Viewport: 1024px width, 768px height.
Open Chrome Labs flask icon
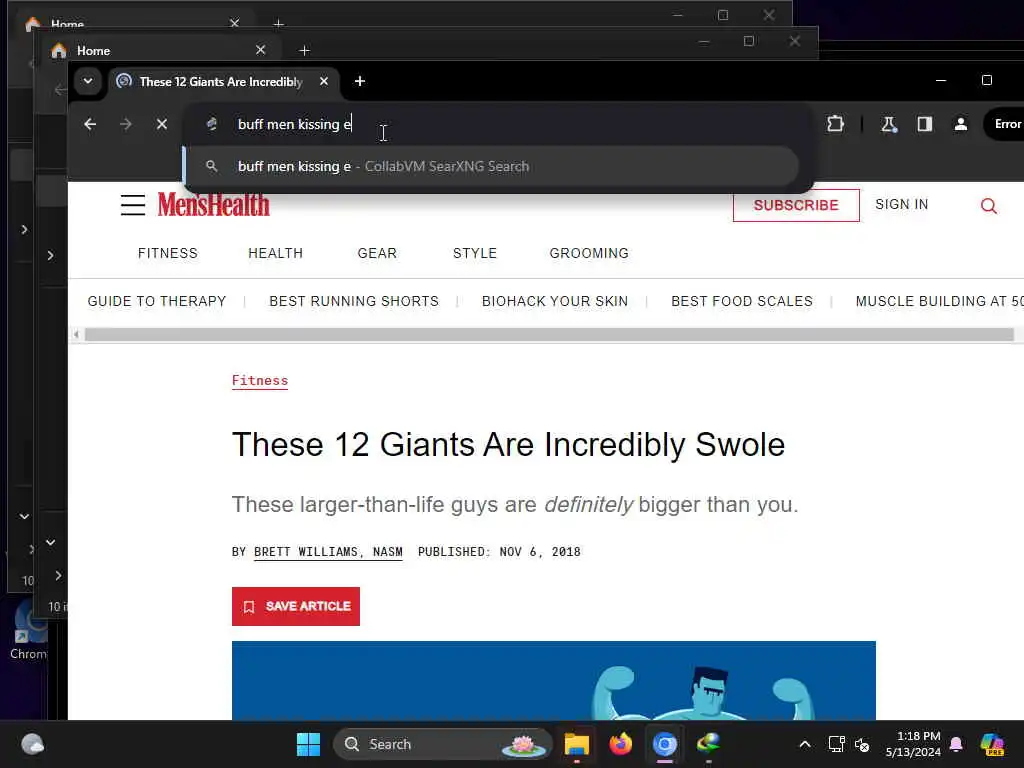(x=889, y=124)
